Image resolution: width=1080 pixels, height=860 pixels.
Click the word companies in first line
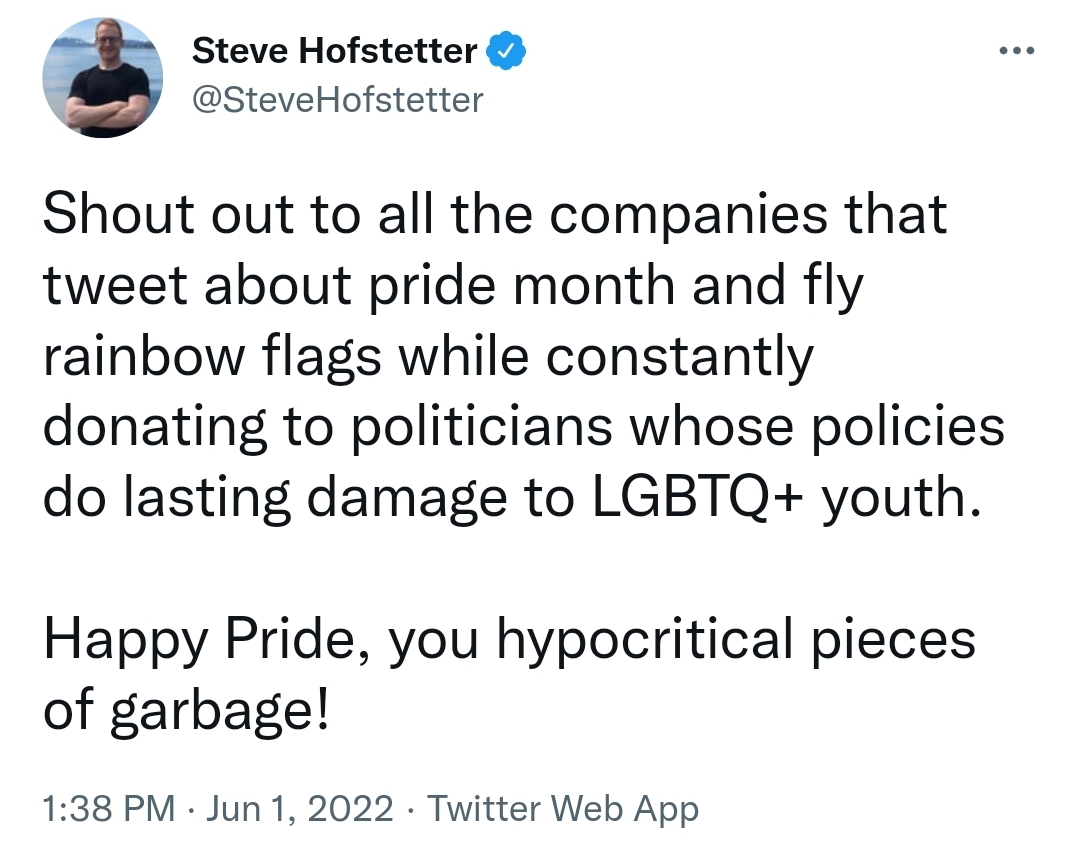688,216
